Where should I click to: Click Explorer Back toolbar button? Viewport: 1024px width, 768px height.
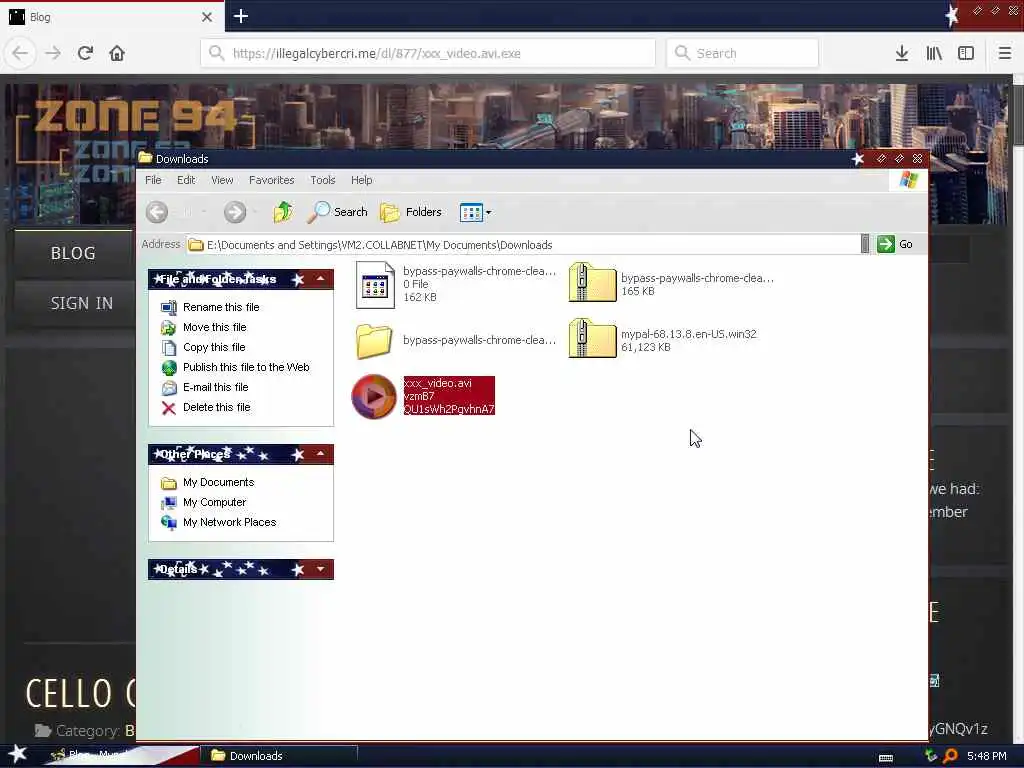[x=157, y=212]
